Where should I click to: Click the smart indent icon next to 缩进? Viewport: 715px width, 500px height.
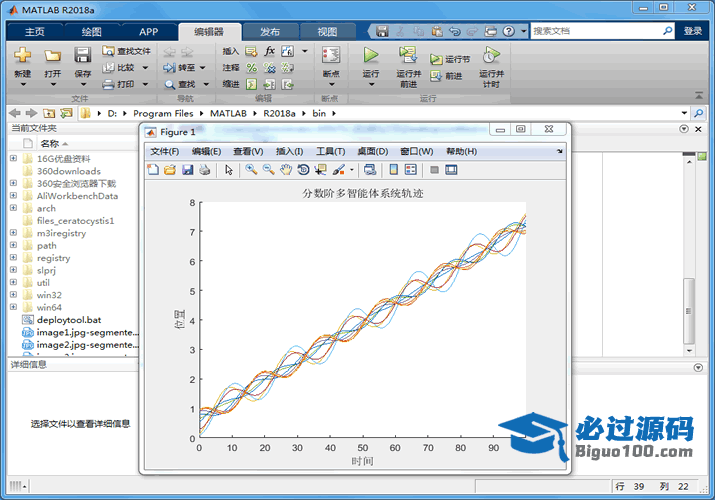(251, 84)
